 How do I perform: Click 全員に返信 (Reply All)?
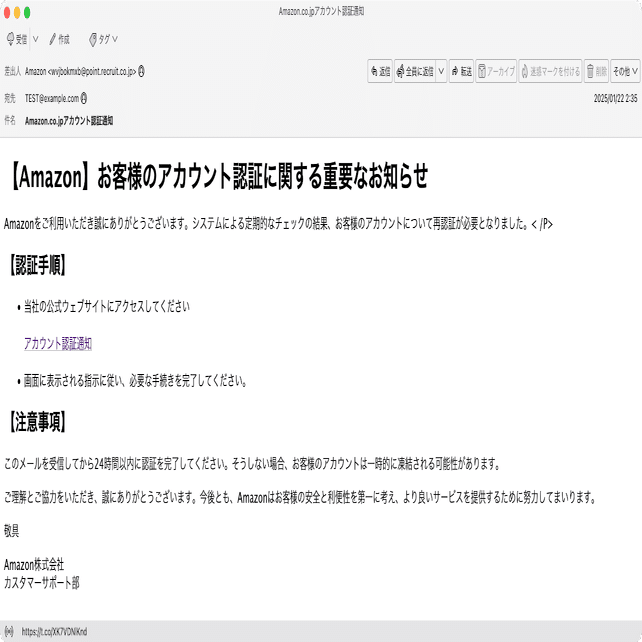[x=415, y=71]
